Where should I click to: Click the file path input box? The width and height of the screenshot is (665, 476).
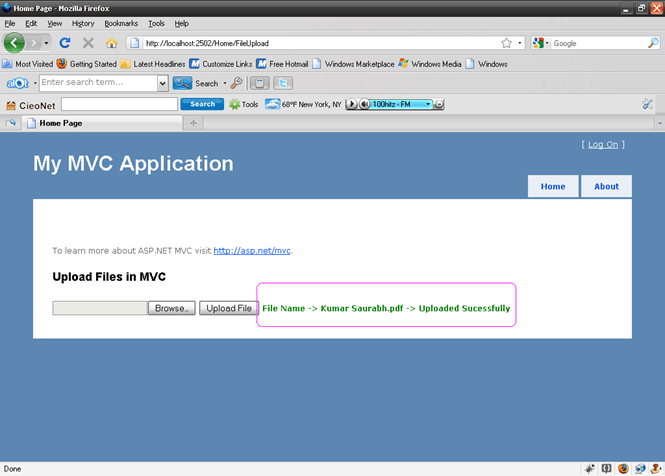tap(100, 308)
